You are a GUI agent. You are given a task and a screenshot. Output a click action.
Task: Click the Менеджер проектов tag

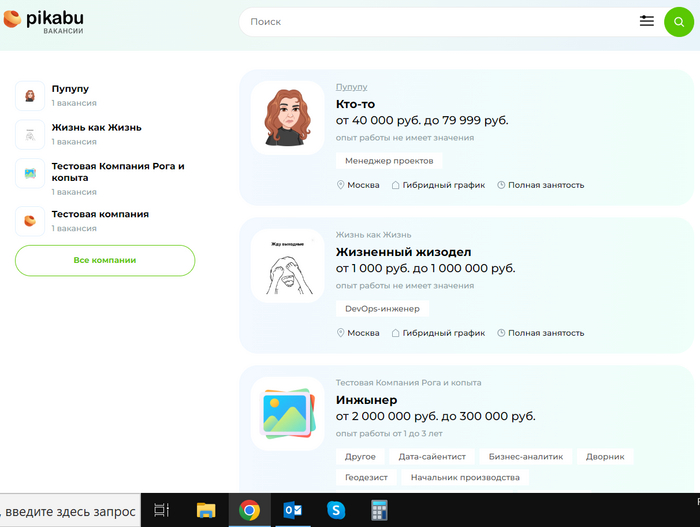(389, 160)
